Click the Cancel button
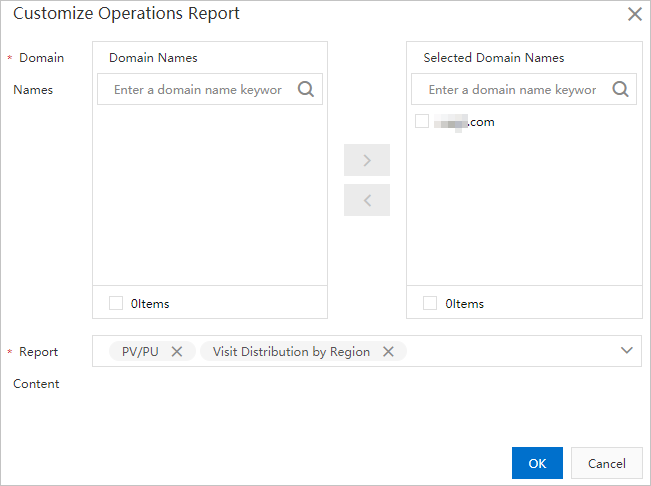 point(606,463)
